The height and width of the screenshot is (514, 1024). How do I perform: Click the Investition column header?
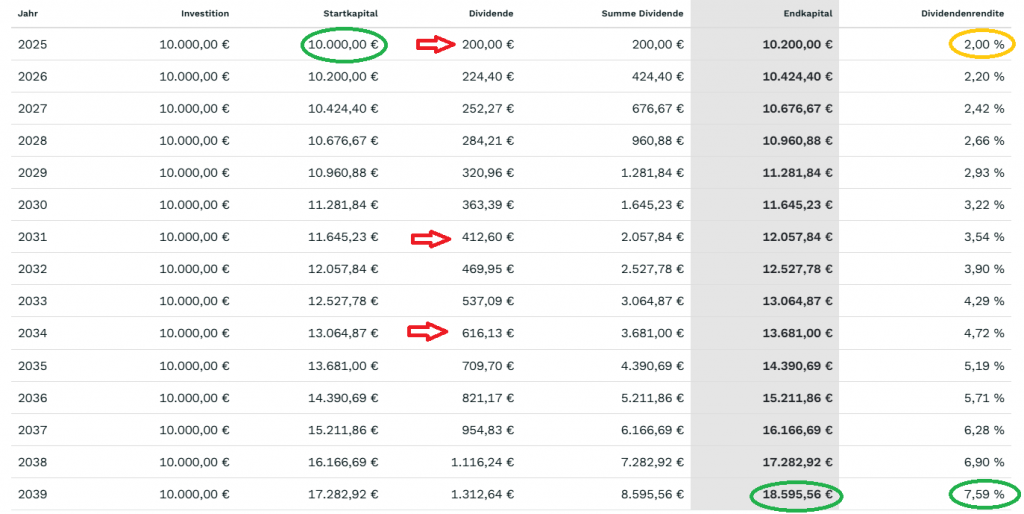[205, 14]
